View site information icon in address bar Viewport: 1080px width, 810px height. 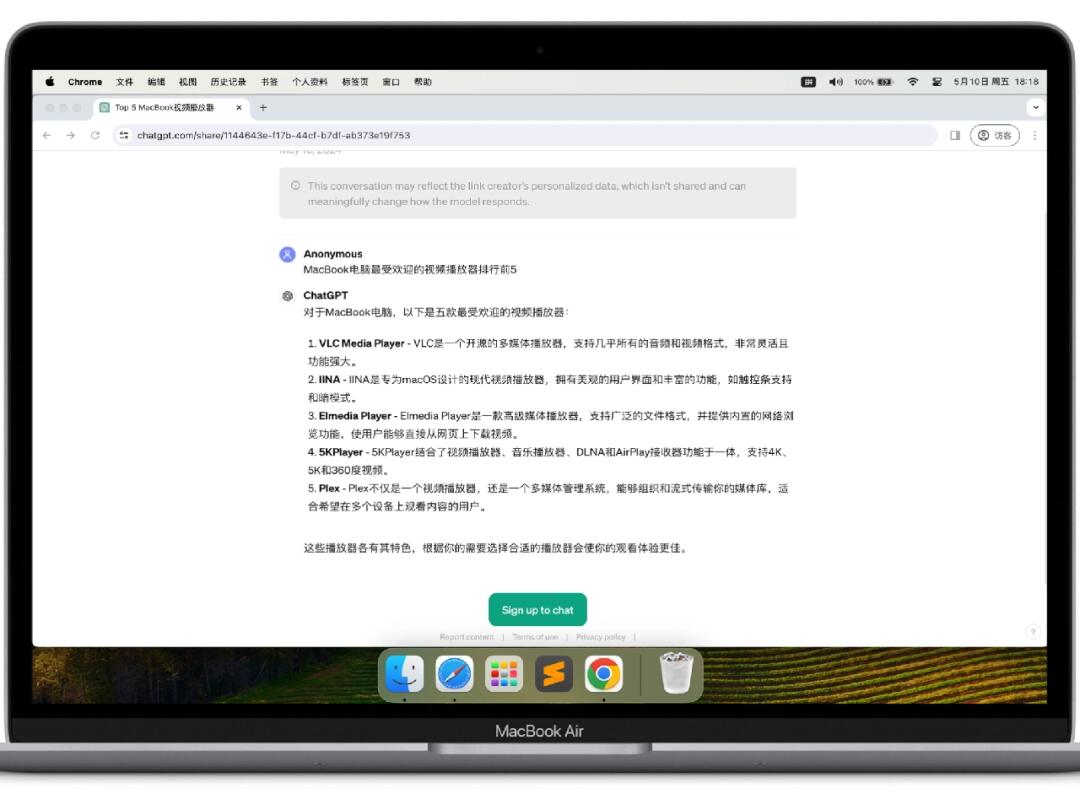(124, 136)
